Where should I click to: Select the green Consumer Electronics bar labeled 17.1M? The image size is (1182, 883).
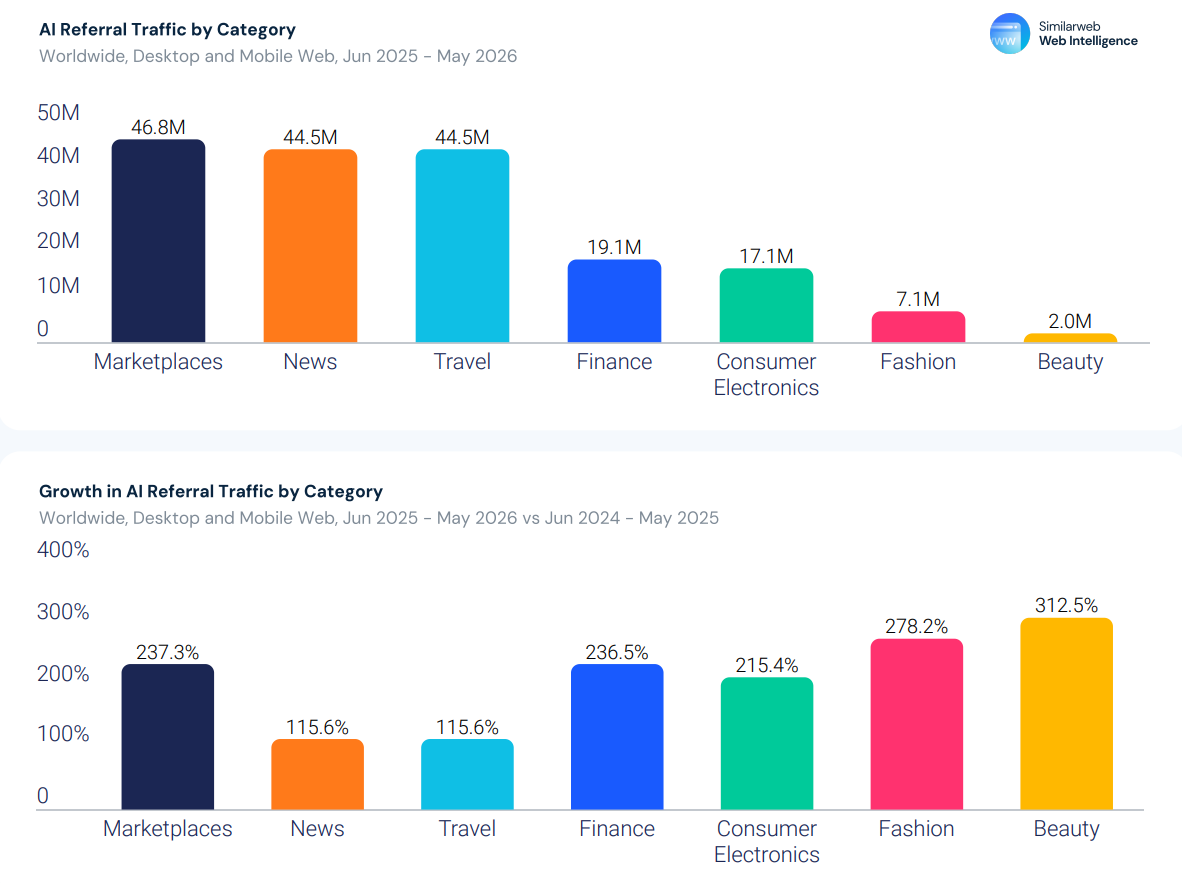[x=767, y=305]
